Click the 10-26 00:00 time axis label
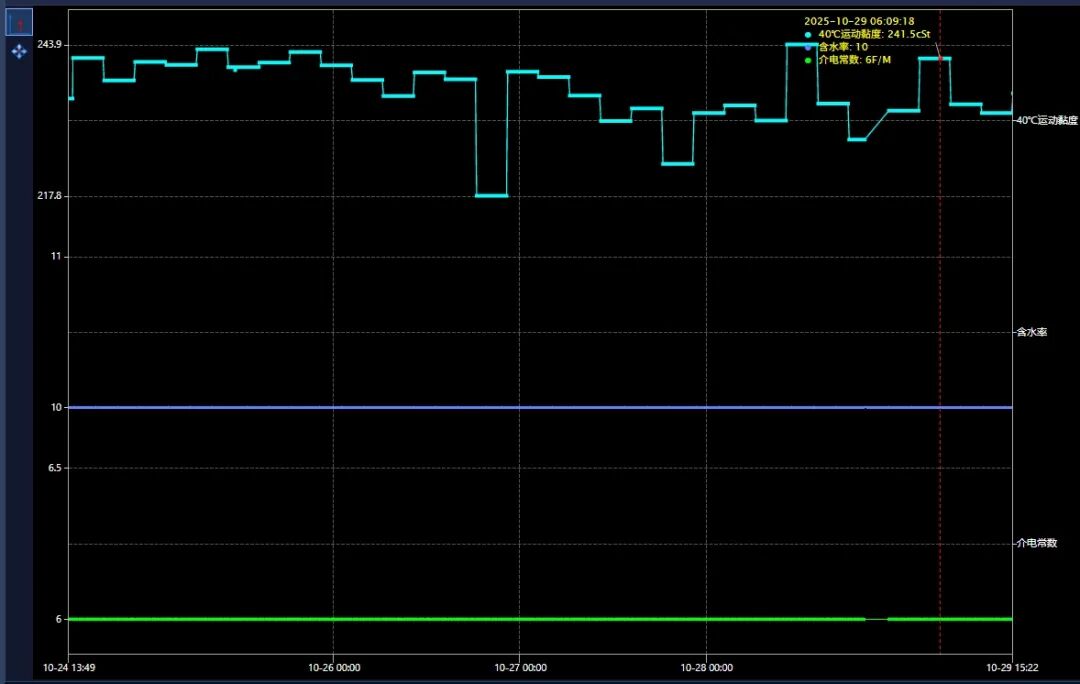 (x=334, y=667)
